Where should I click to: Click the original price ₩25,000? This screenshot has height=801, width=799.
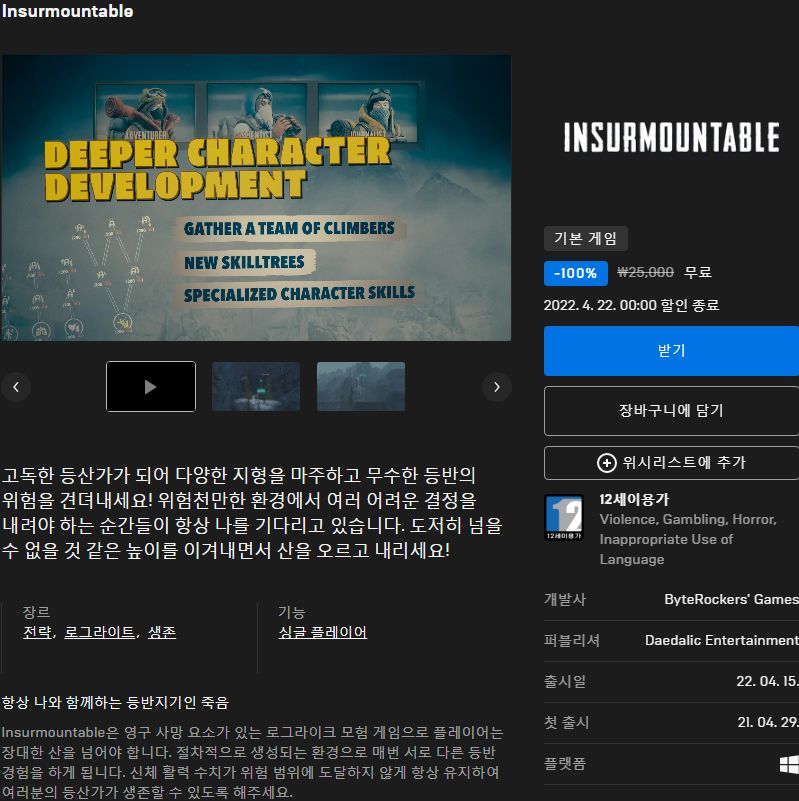(x=645, y=272)
